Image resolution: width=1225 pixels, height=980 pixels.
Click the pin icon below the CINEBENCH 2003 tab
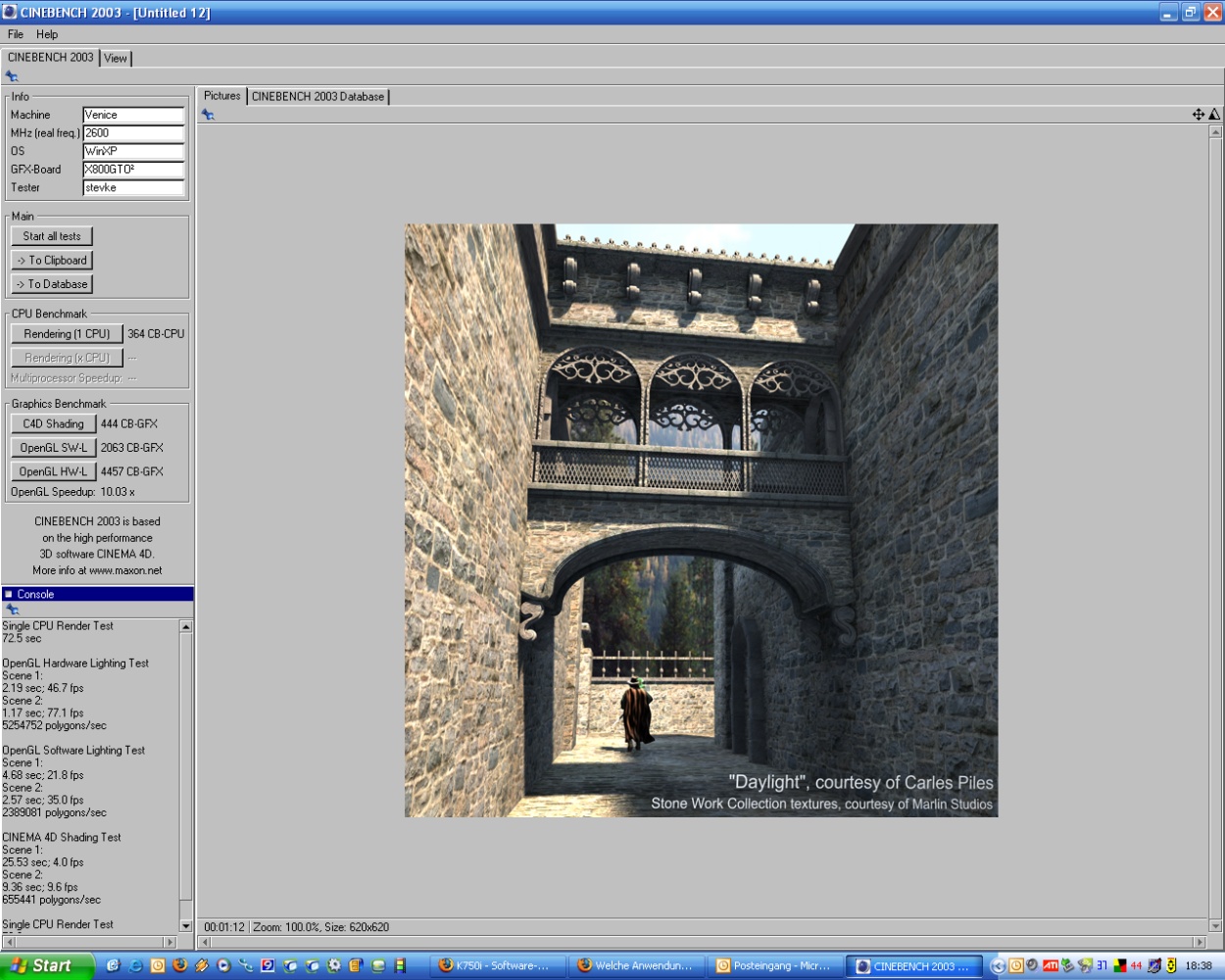(12, 76)
